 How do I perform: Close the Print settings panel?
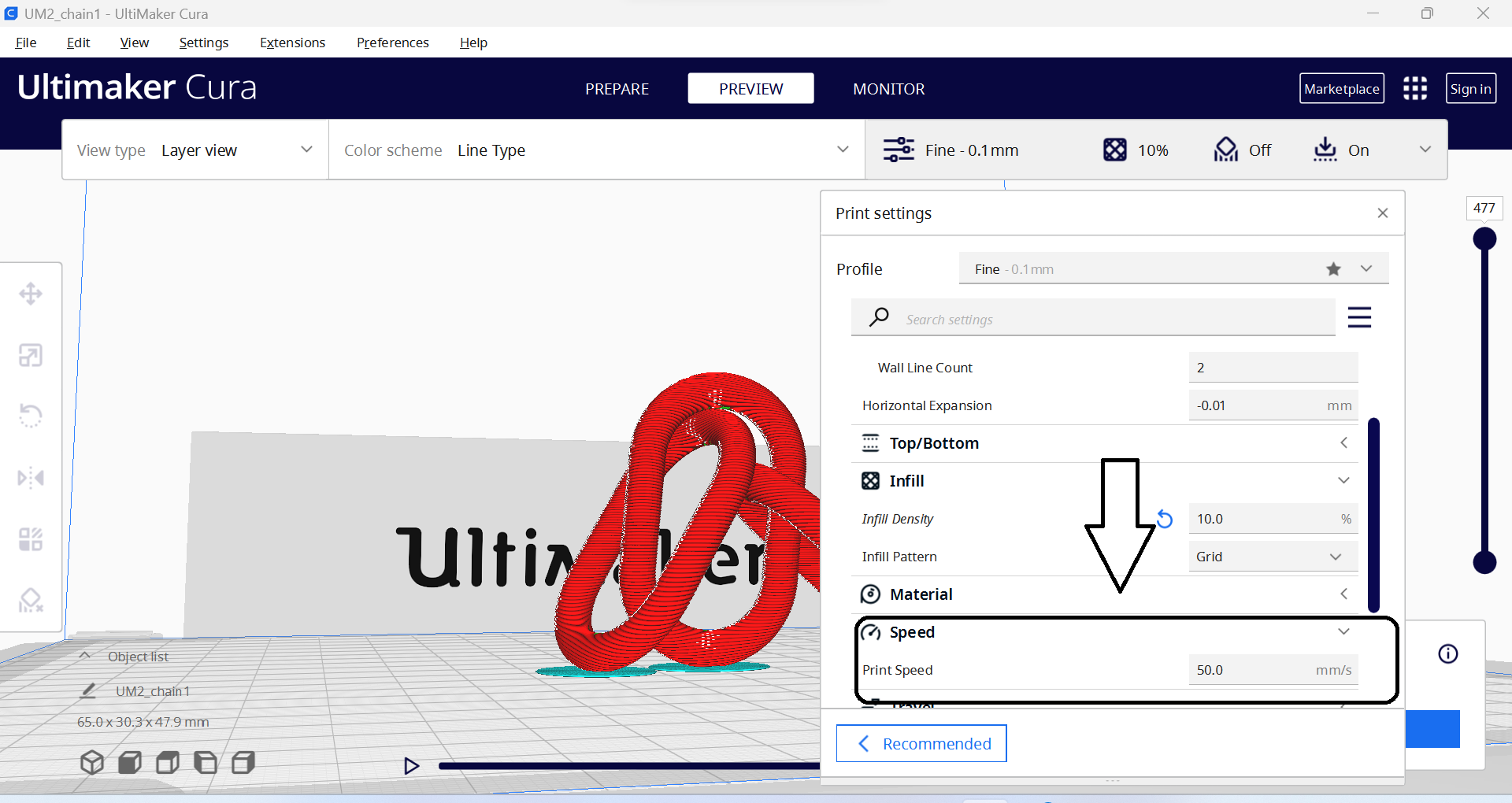[1383, 213]
